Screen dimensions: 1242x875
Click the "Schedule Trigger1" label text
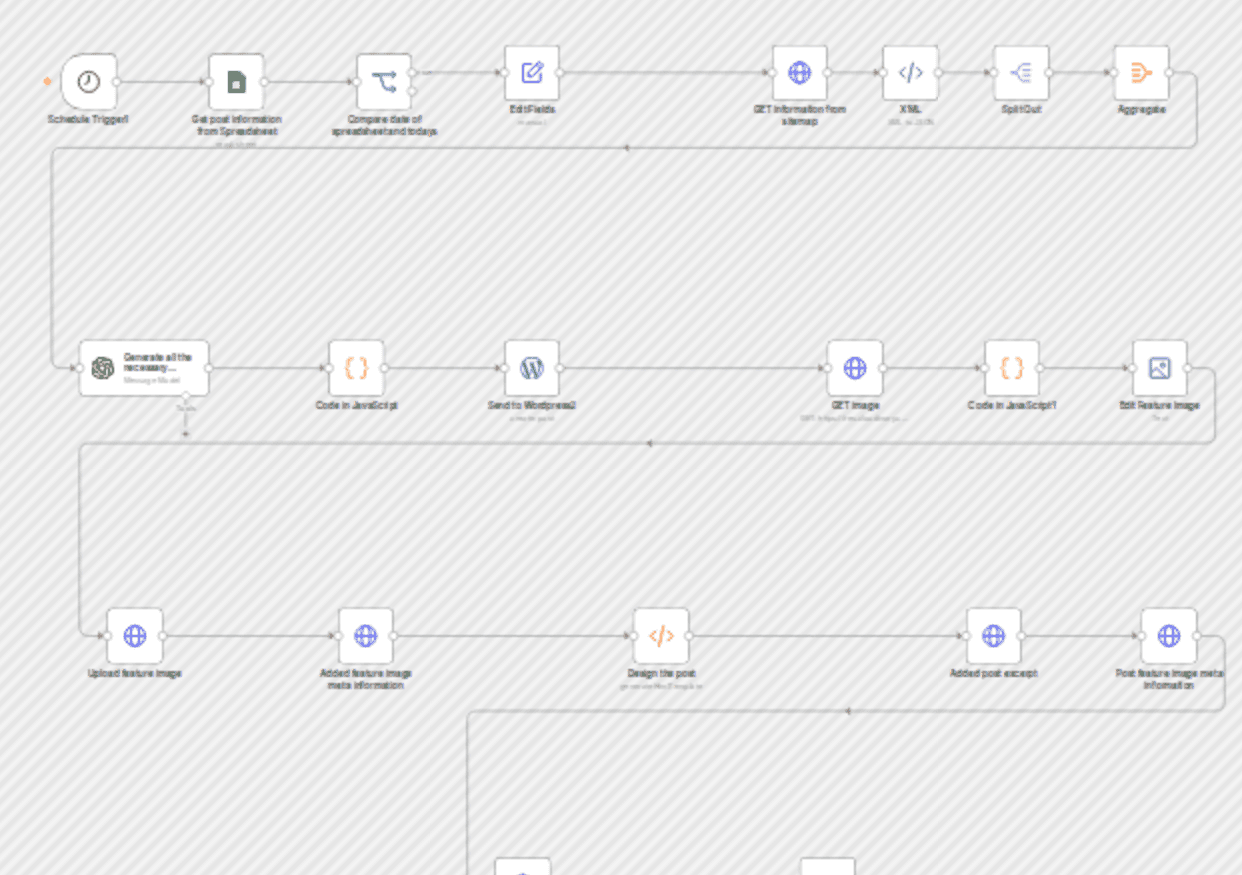88,119
